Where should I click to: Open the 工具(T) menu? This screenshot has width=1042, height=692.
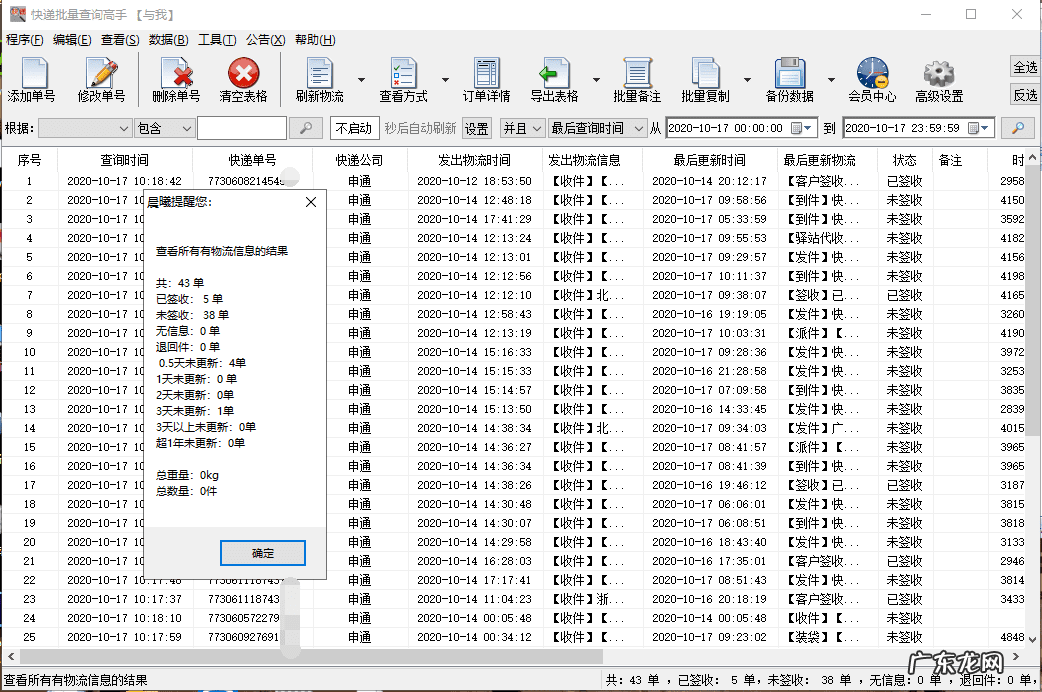point(217,40)
